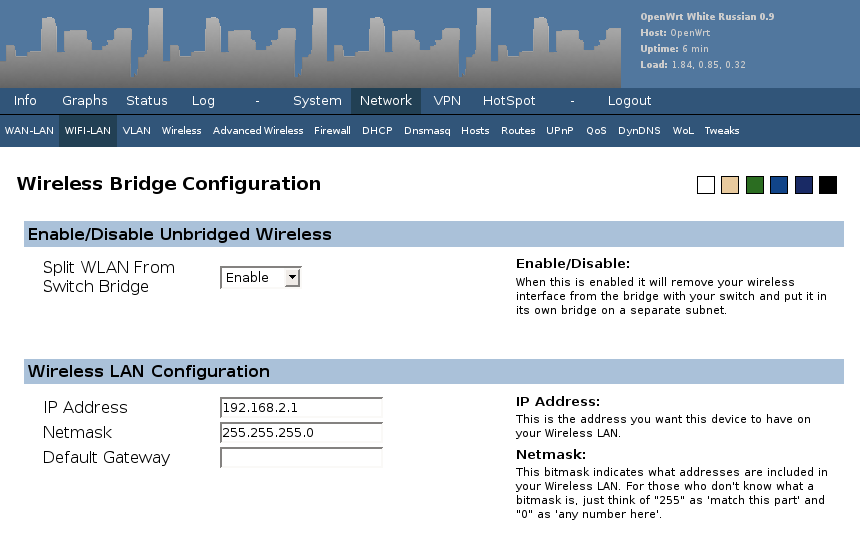Image resolution: width=860 pixels, height=540 pixels.
Task: Click the IP Address input field
Action: coord(301,408)
